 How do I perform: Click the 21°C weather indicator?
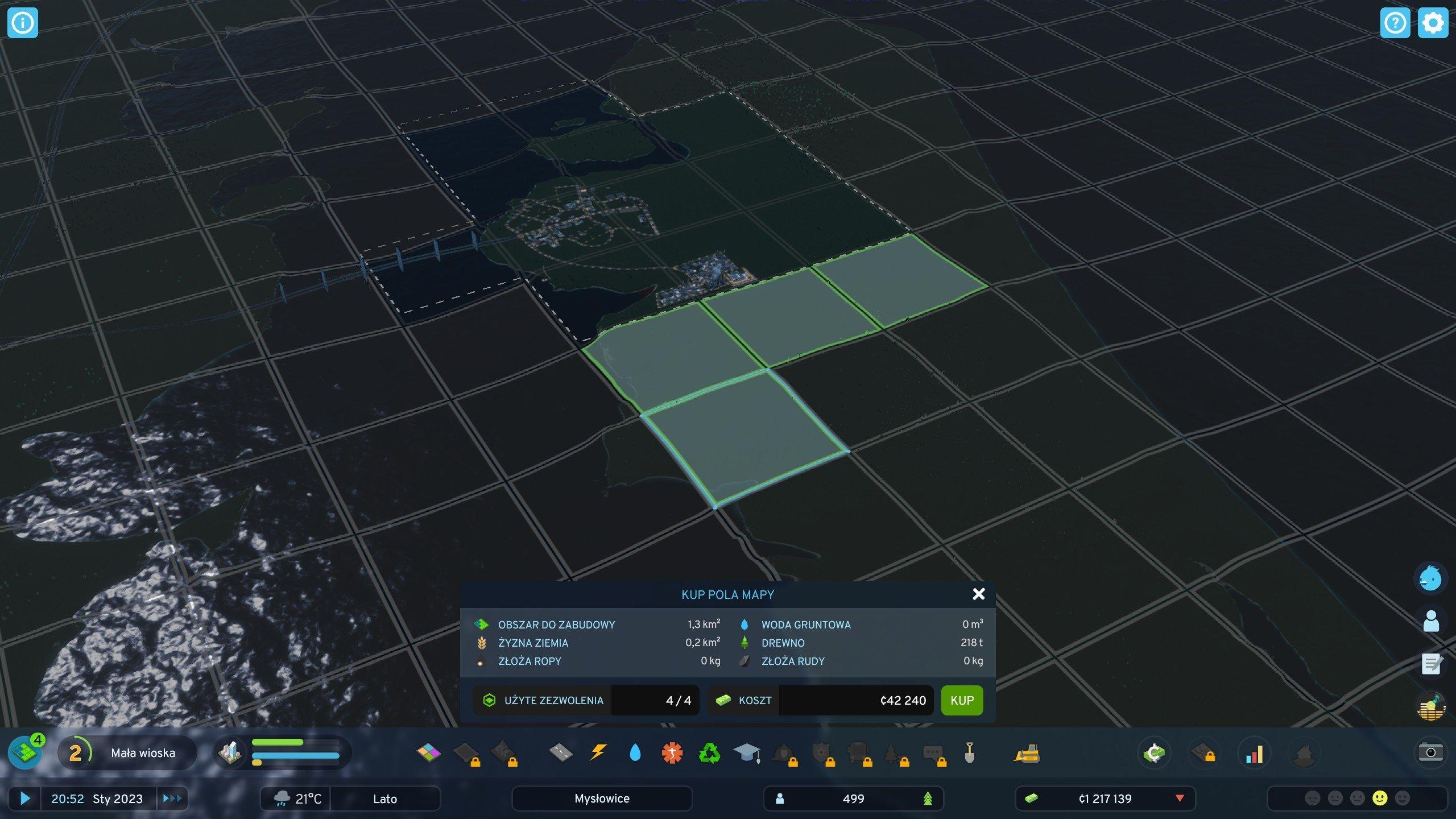point(295,799)
